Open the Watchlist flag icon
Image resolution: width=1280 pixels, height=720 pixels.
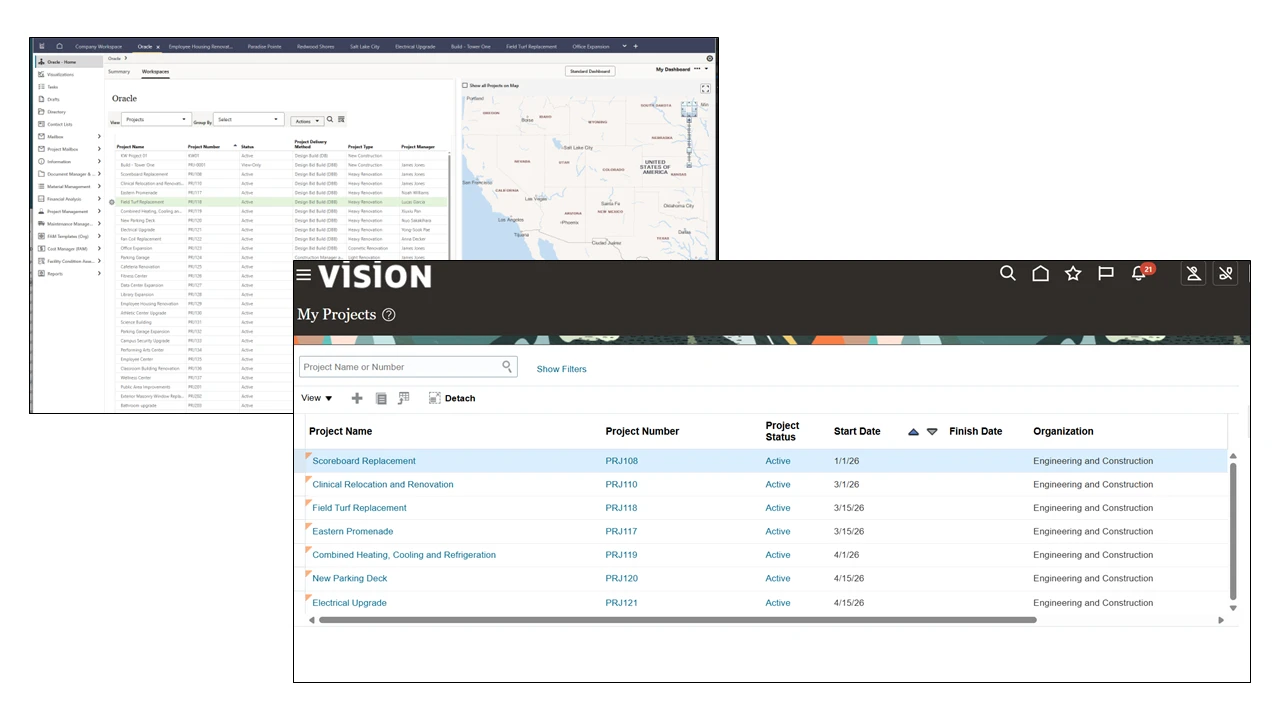tap(1106, 273)
